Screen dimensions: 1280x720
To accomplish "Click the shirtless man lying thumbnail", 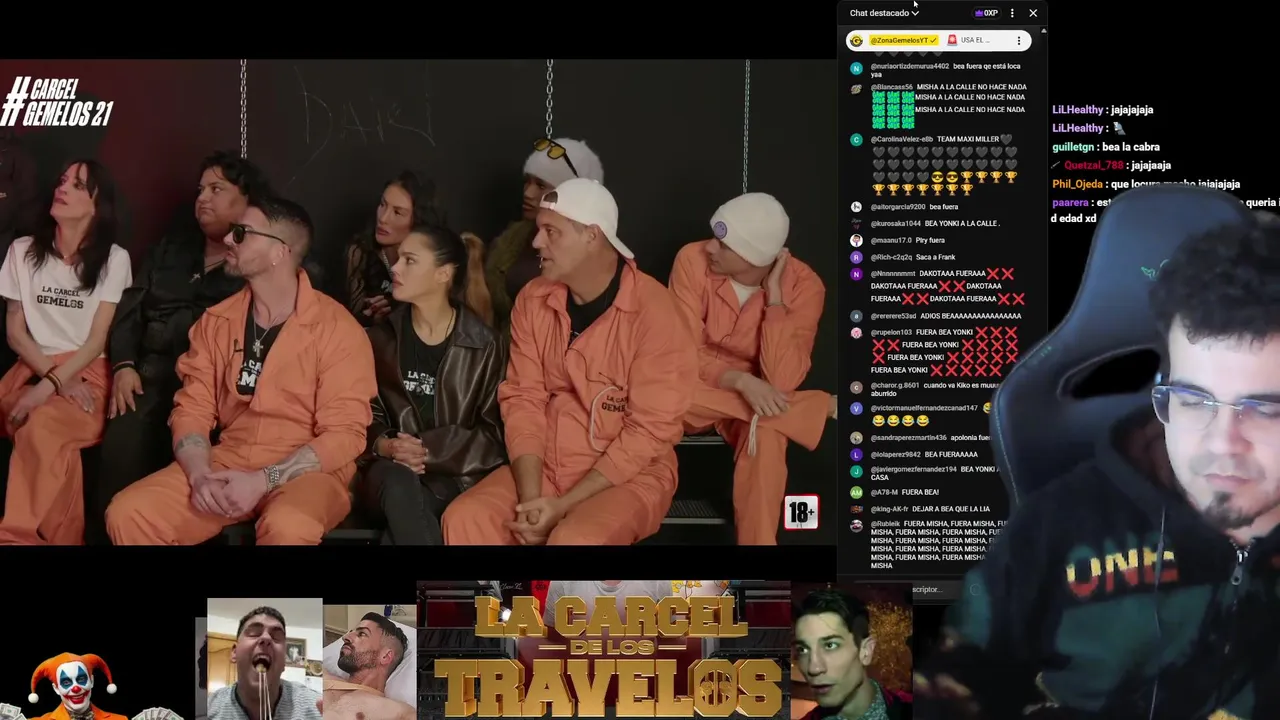I will (x=369, y=662).
